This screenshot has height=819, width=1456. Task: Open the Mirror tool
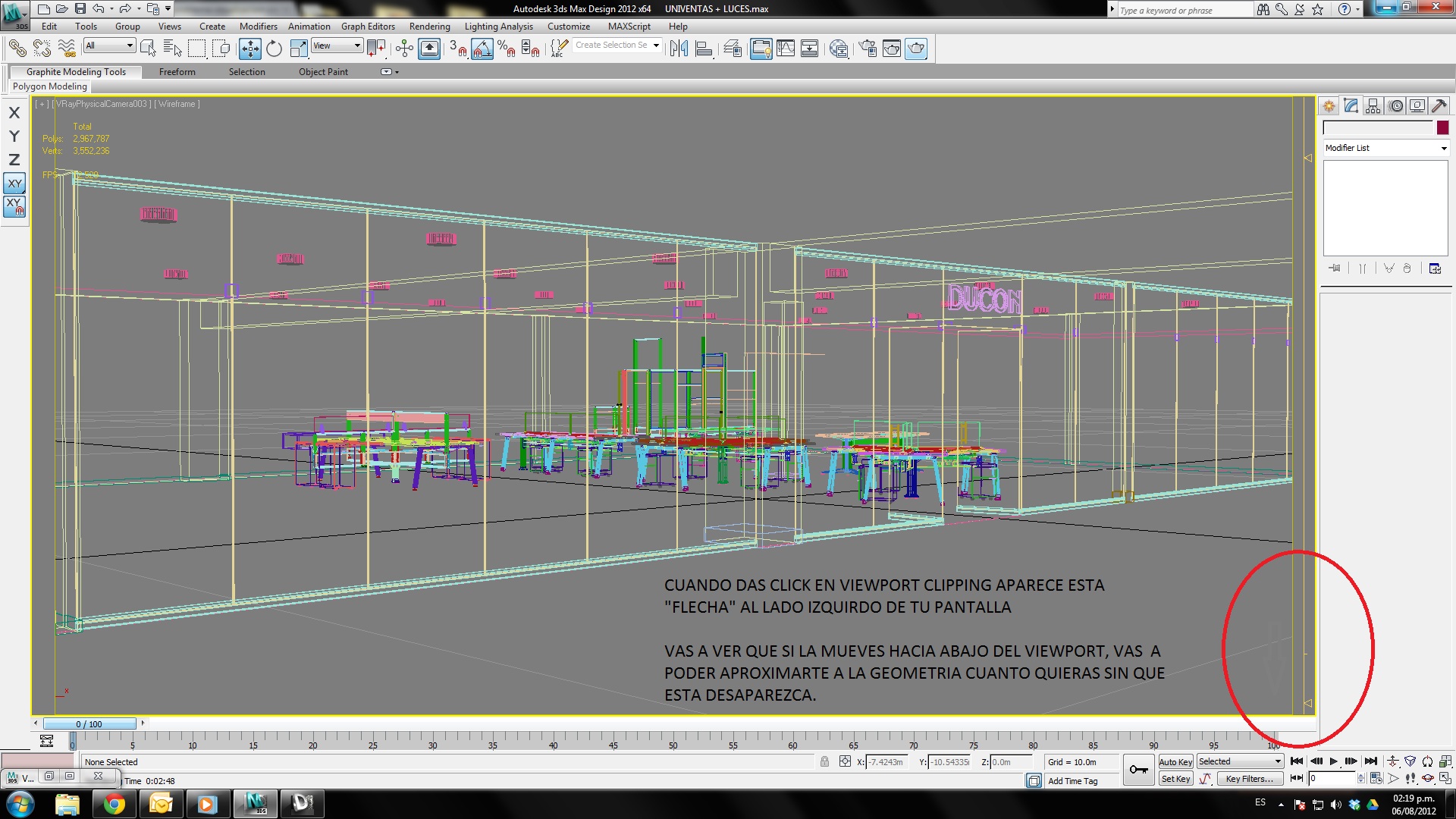pyautogui.click(x=679, y=49)
